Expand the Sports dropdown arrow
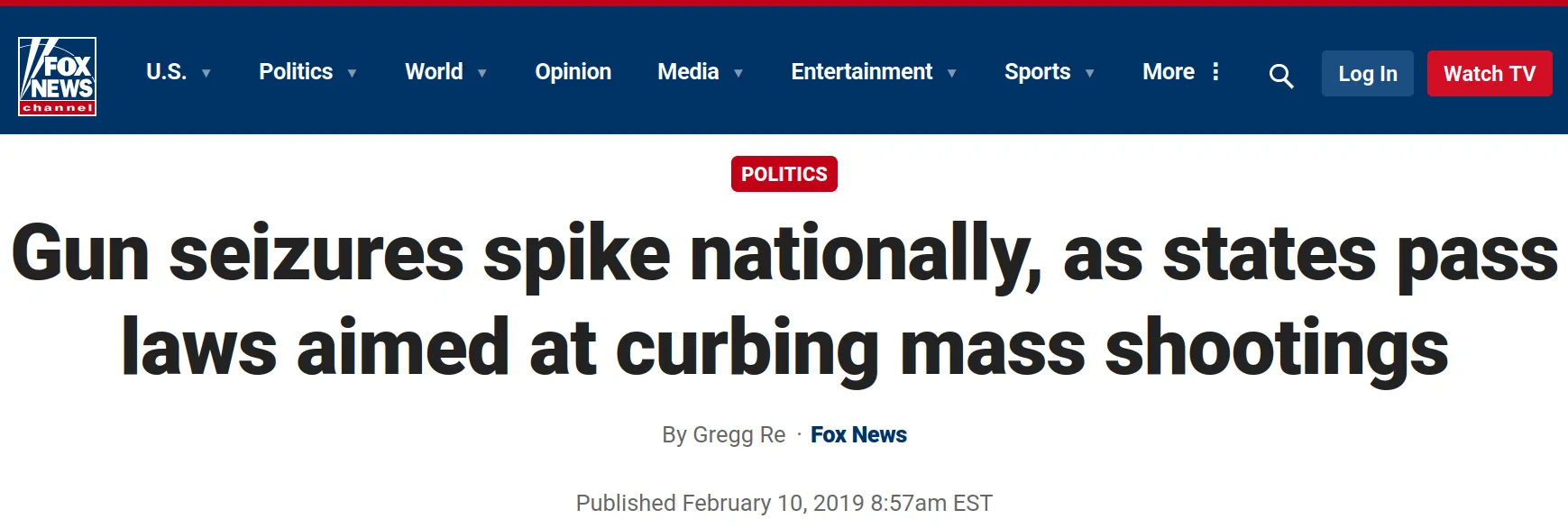The height and width of the screenshot is (528, 1568). click(x=1090, y=74)
